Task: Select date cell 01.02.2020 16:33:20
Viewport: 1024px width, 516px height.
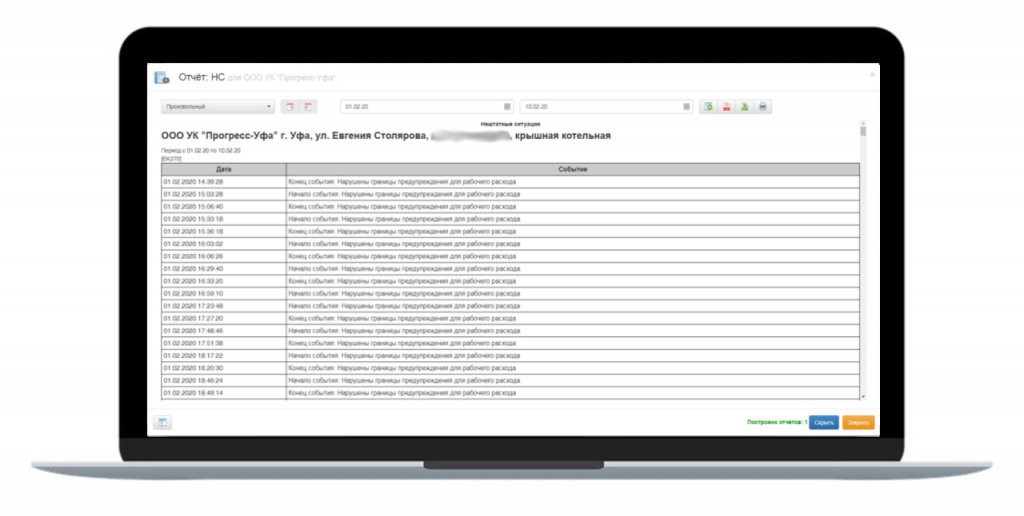Action: (223, 281)
